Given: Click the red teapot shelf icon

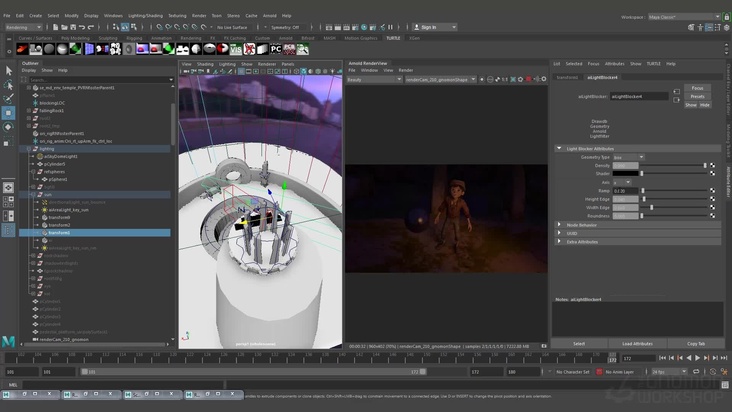Looking at the screenshot, I should click(x=22, y=49).
